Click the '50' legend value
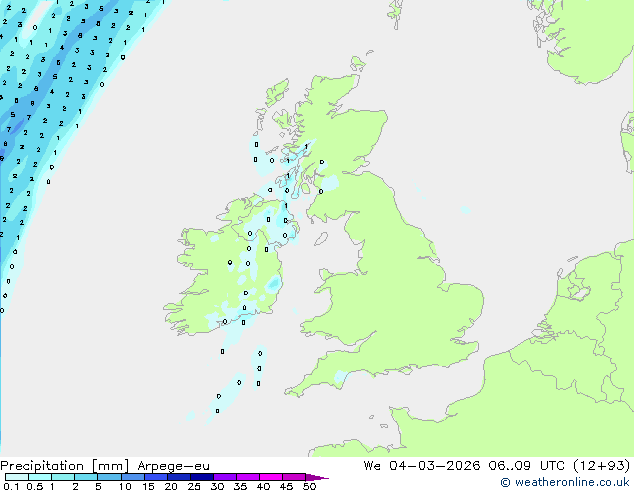The image size is (634, 490). pyautogui.click(x=309, y=486)
